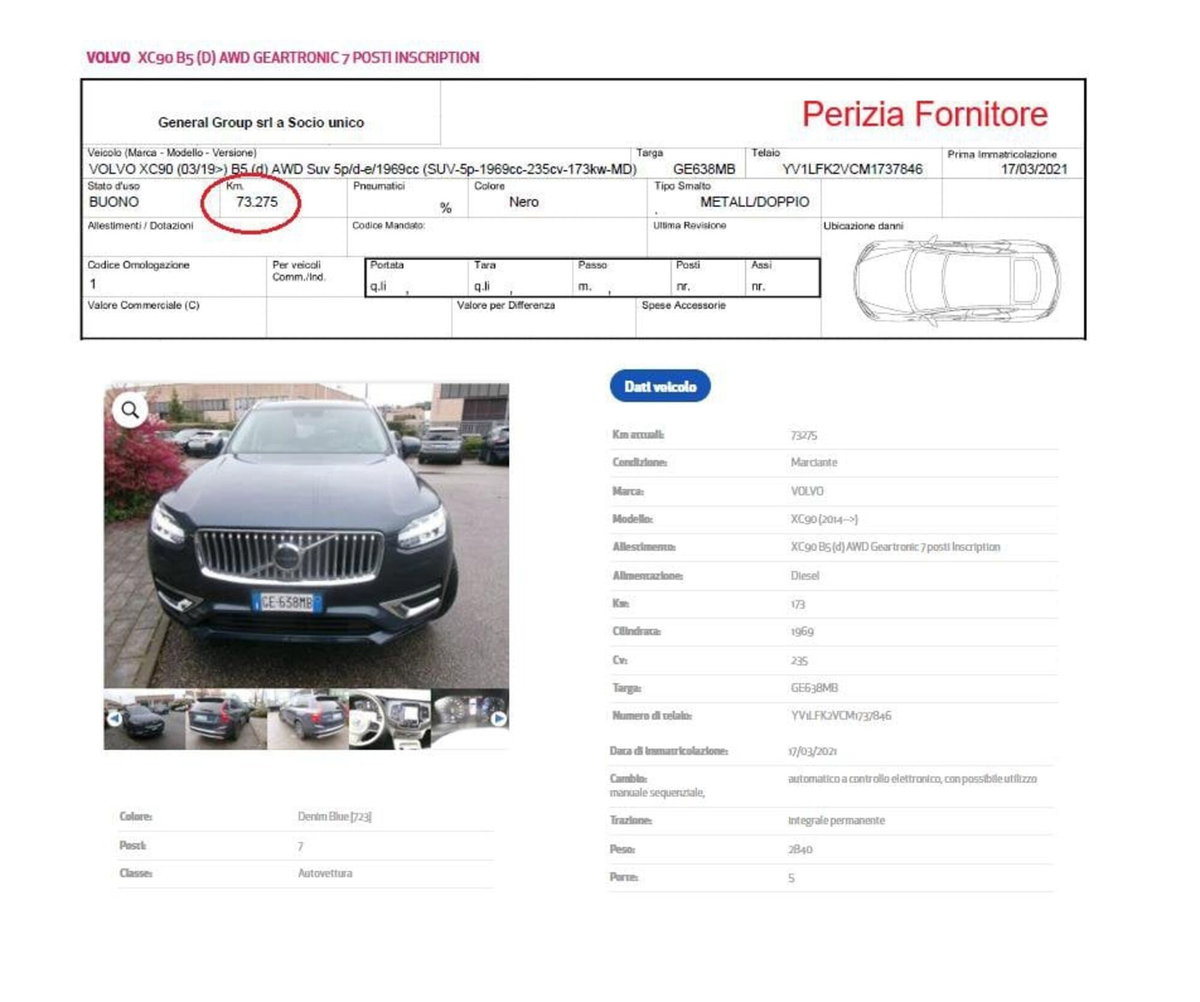This screenshot has height=1002, width=1200.
Task: Click the vehicle version description line
Action: click(363, 169)
